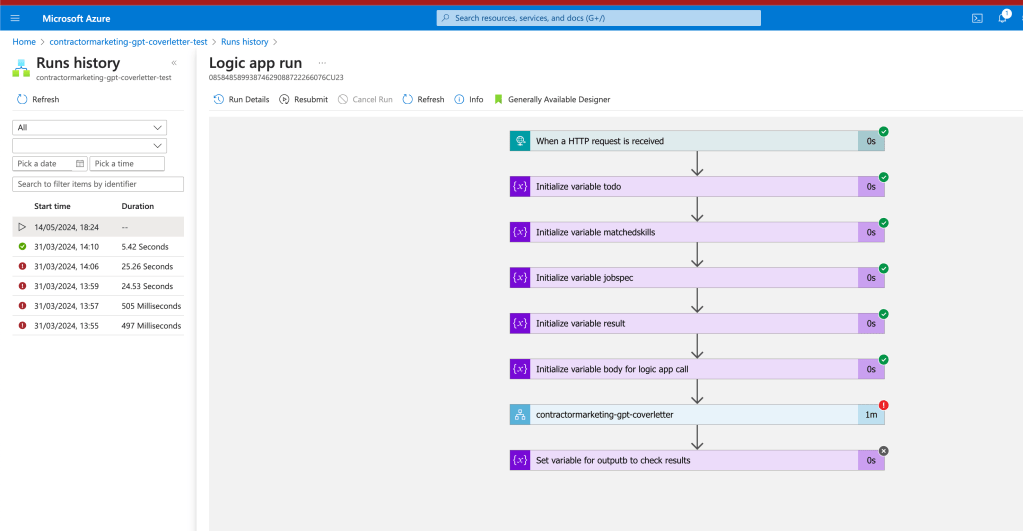The width and height of the screenshot is (1023, 531).
Task: Click Run Details in toolbar
Action: coord(241,99)
